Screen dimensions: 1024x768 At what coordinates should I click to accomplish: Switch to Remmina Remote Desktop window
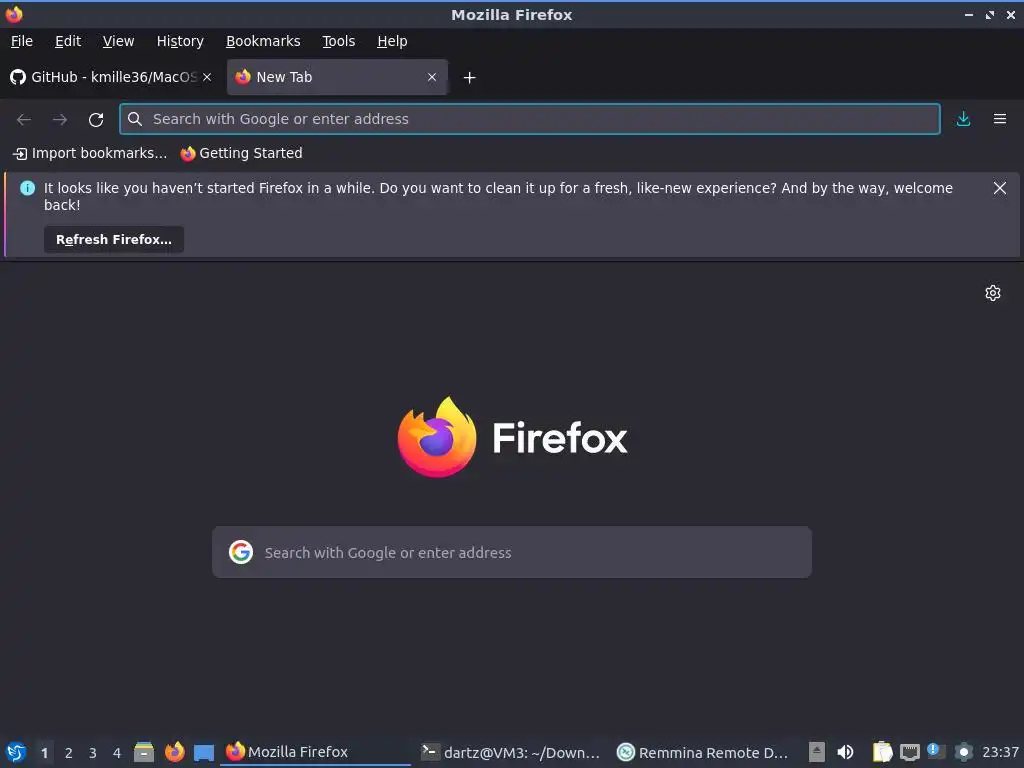[x=705, y=752]
